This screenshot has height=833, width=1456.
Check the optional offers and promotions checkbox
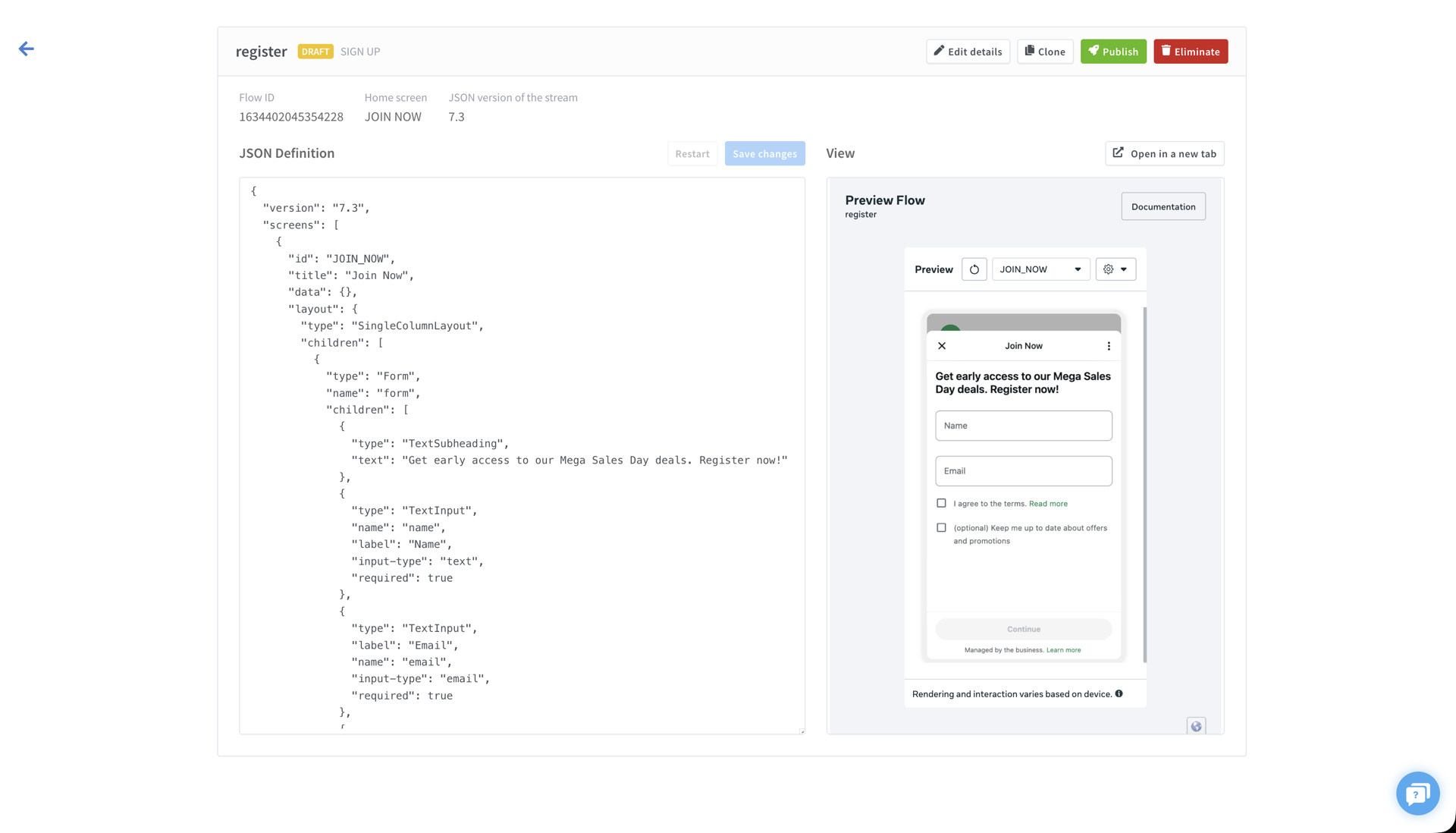click(x=941, y=527)
